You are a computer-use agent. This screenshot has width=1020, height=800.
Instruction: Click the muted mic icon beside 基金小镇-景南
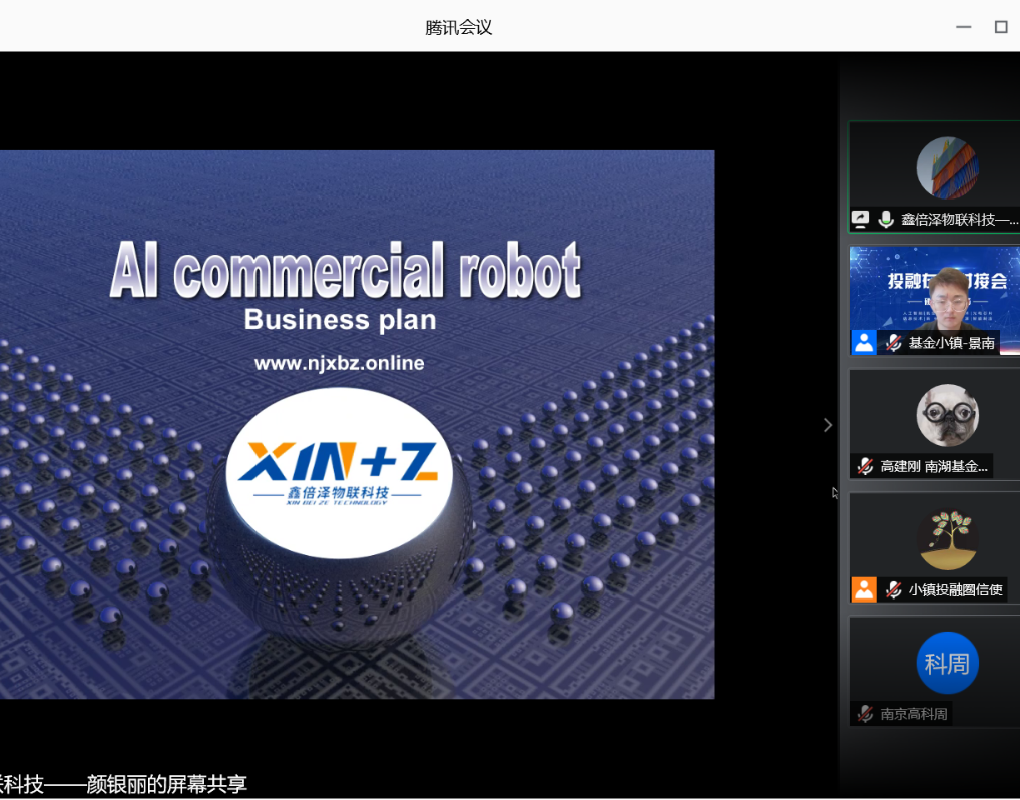pos(894,343)
